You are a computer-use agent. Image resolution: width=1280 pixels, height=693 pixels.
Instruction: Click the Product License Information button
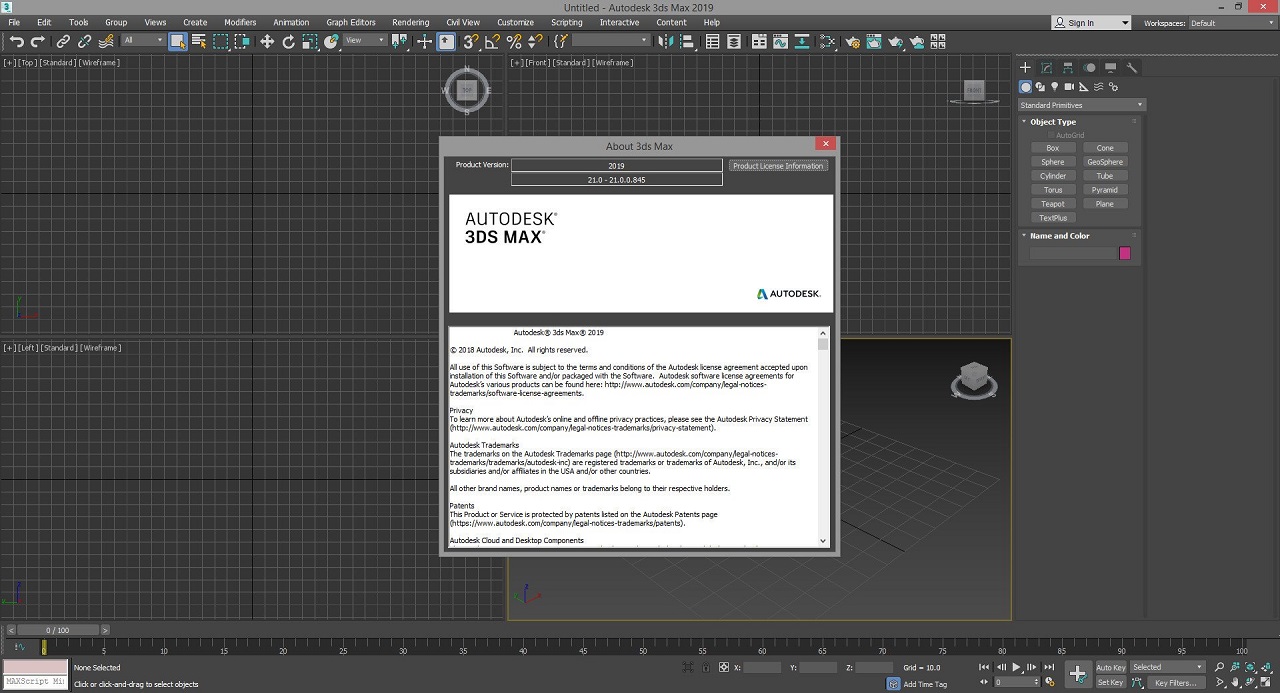tap(778, 166)
